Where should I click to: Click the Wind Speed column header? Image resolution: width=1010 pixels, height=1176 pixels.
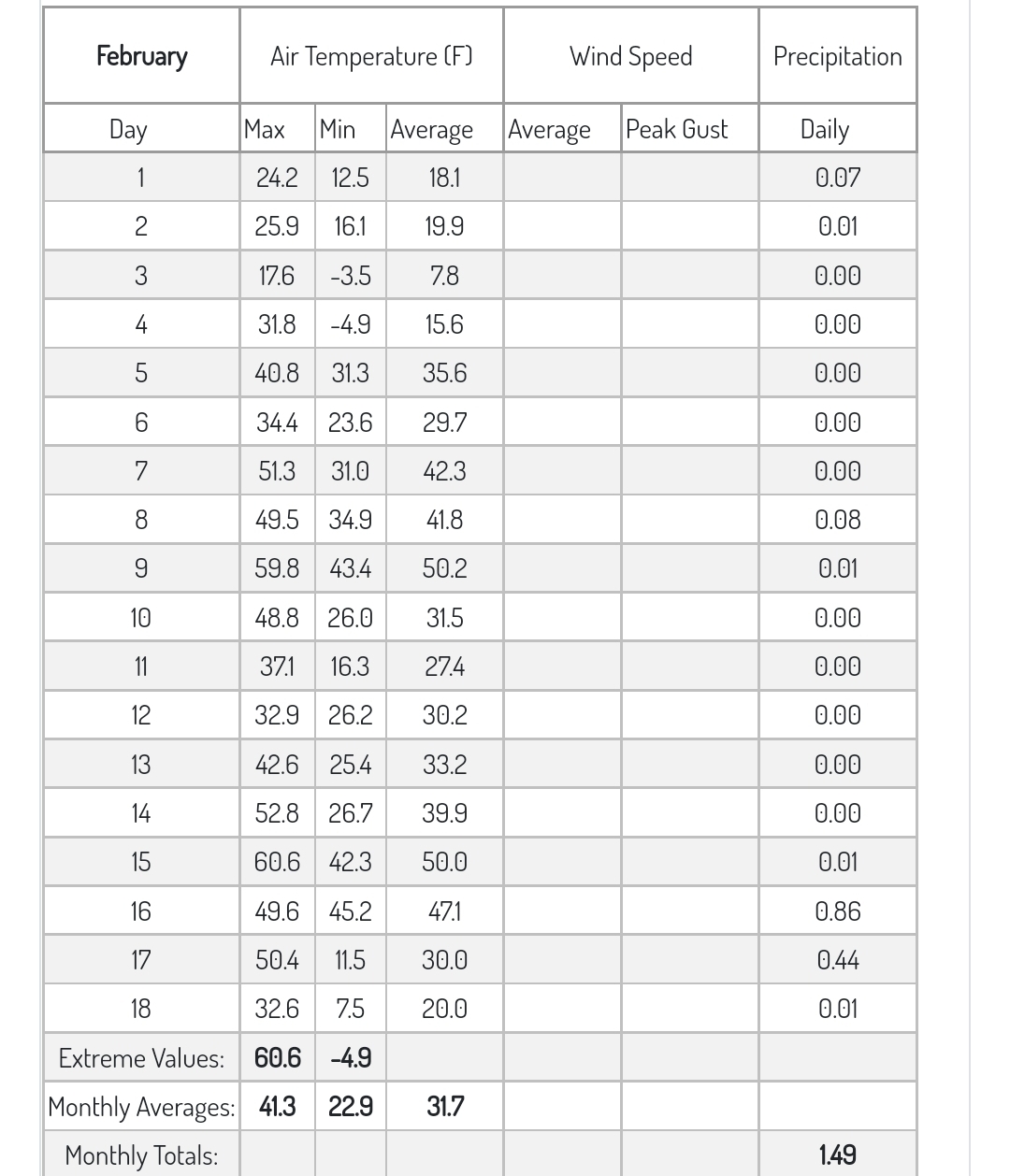pos(631,56)
